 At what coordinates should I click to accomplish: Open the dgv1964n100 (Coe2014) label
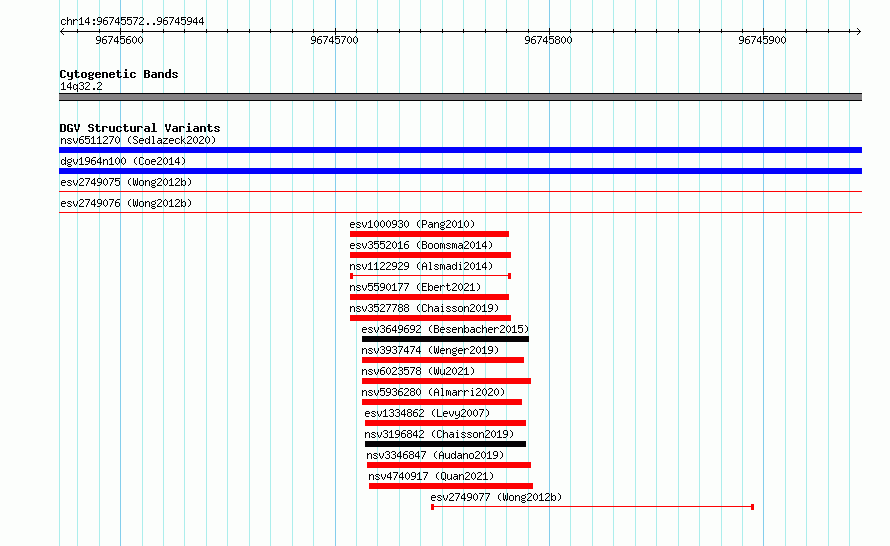click(x=123, y=161)
